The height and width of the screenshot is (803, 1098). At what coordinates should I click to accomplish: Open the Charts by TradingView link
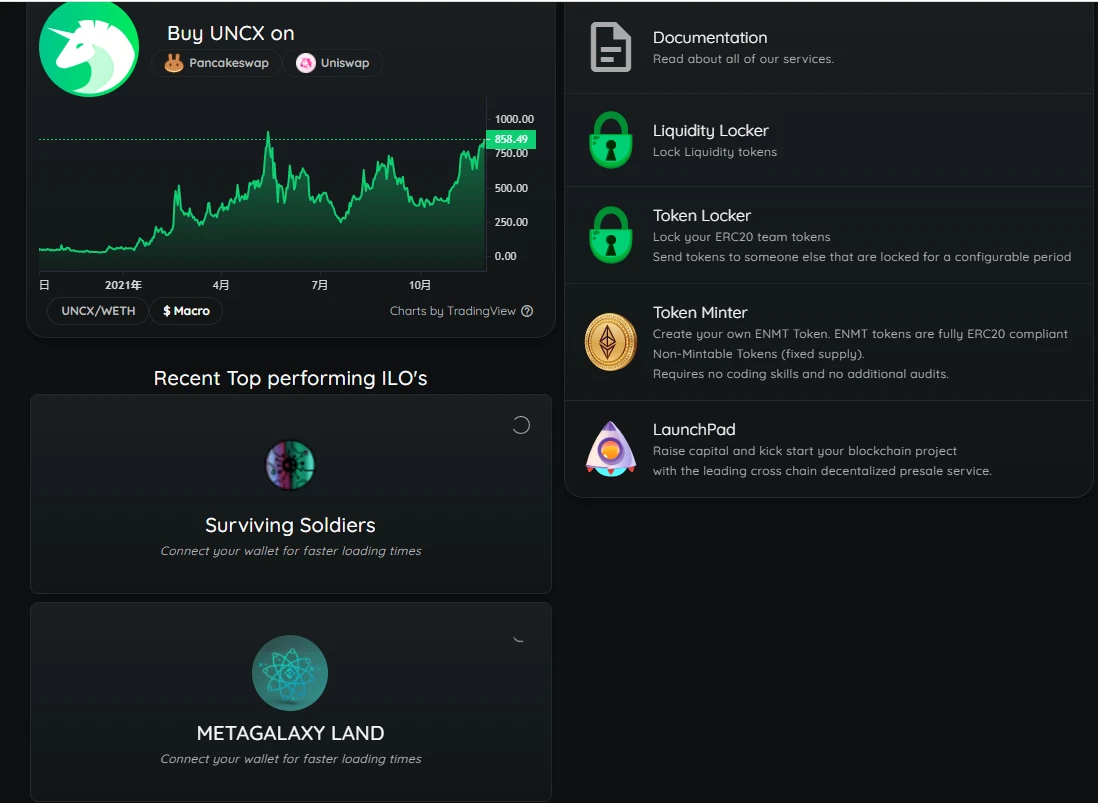click(452, 311)
